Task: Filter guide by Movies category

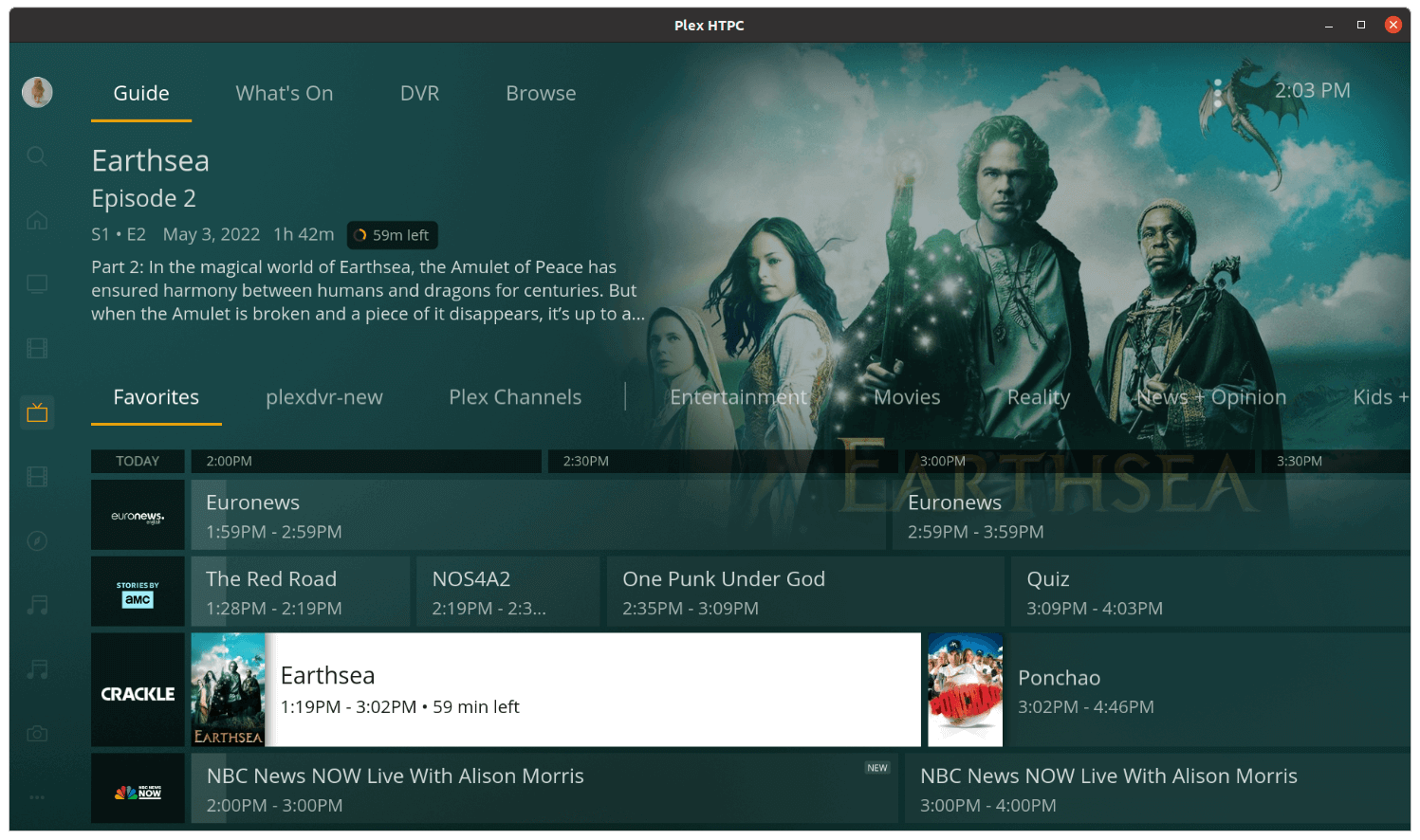Action: [x=907, y=397]
